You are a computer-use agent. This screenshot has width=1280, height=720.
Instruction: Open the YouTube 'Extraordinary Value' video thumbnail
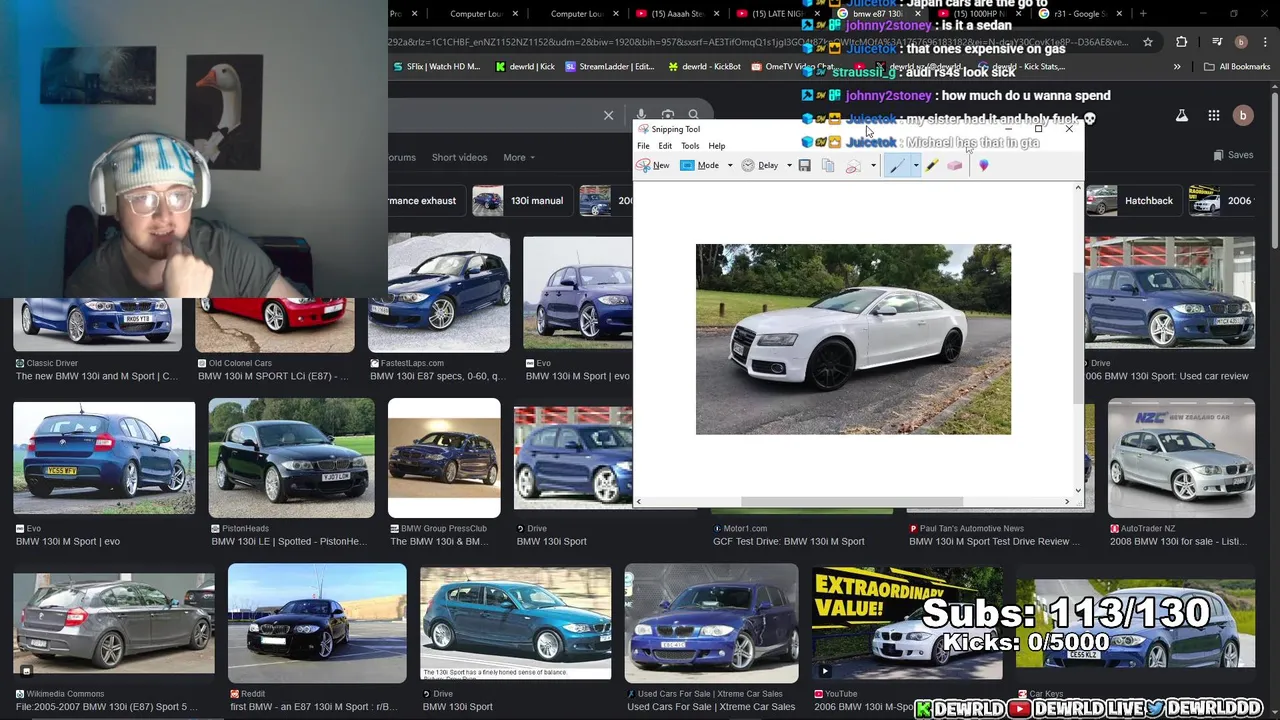(x=907, y=623)
